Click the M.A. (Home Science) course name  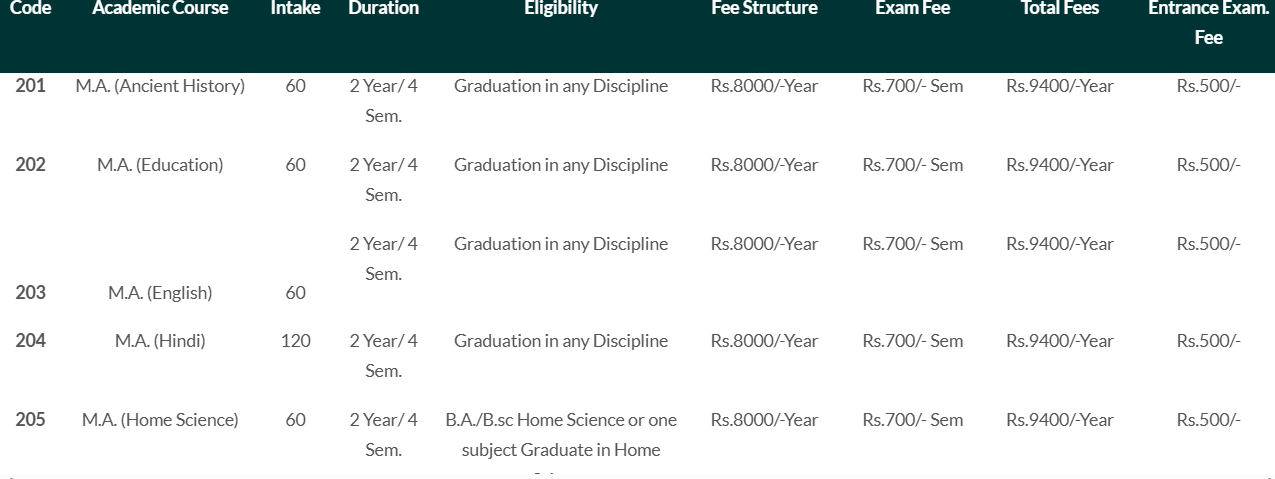pyautogui.click(x=160, y=420)
